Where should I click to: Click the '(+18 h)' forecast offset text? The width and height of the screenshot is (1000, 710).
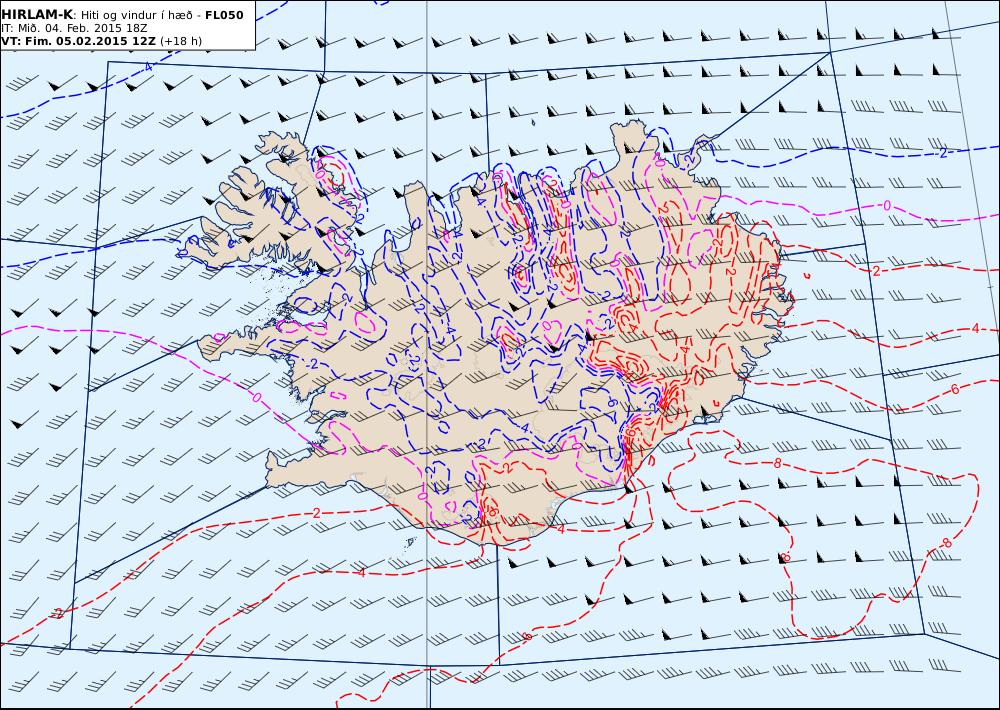pyautogui.click(x=180, y=41)
